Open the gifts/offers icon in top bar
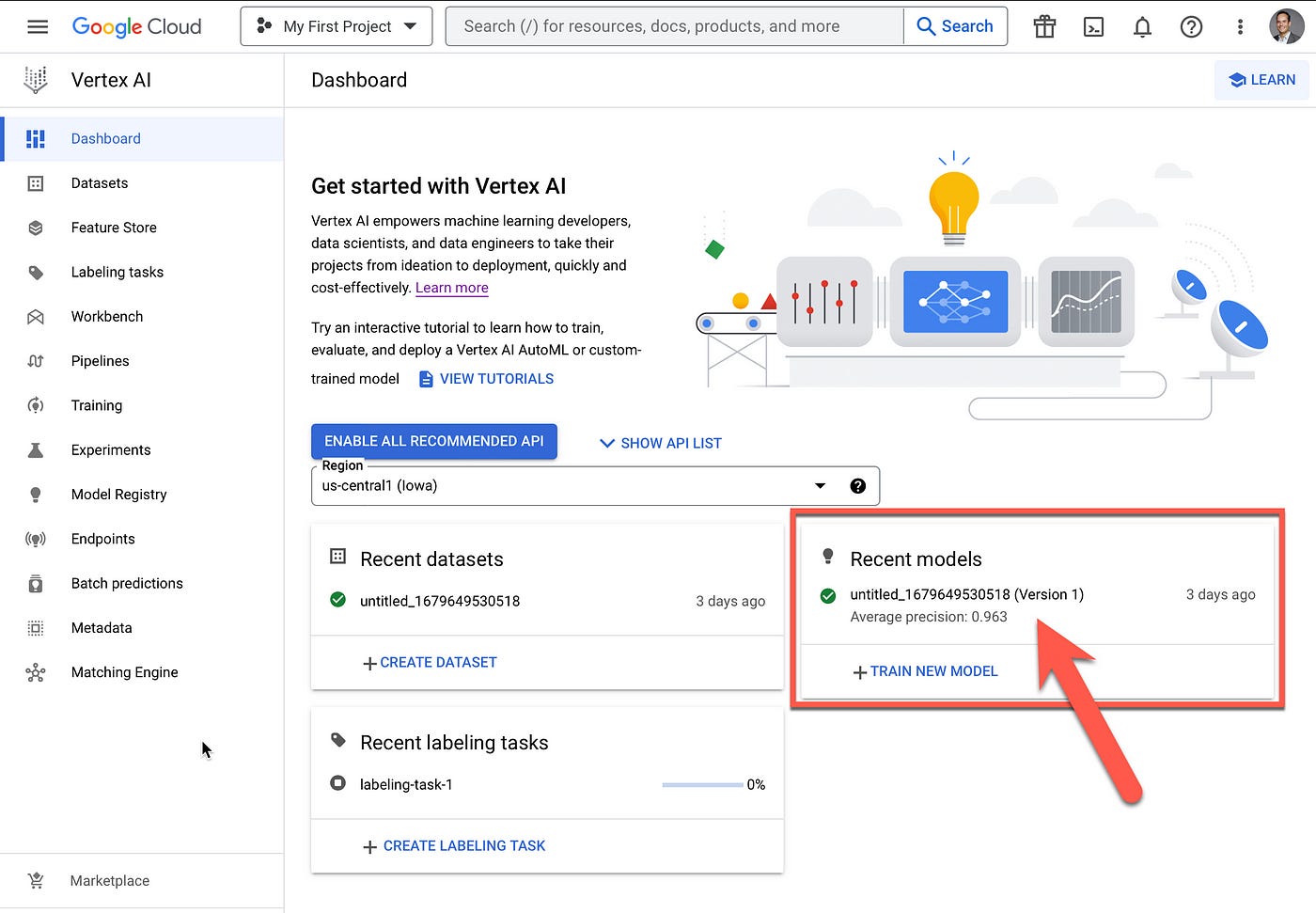This screenshot has width=1316, height=913. (1044, 26)
